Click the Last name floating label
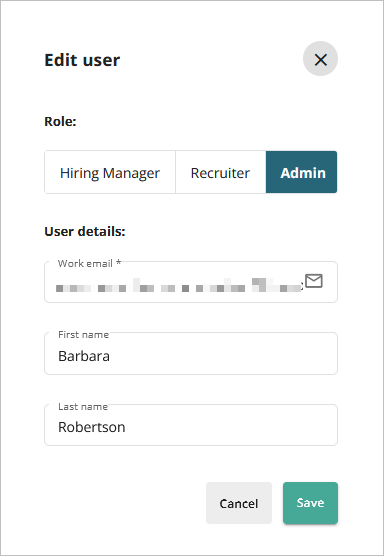Image resolution: width=384 pixels, height=556 pixels. [x=83, y=407]
